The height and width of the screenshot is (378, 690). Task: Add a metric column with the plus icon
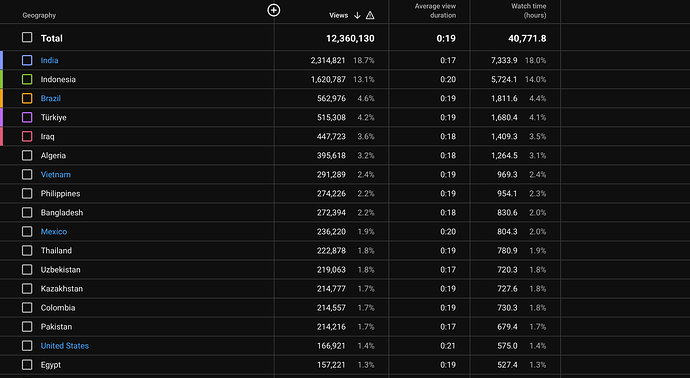[274, 10]
